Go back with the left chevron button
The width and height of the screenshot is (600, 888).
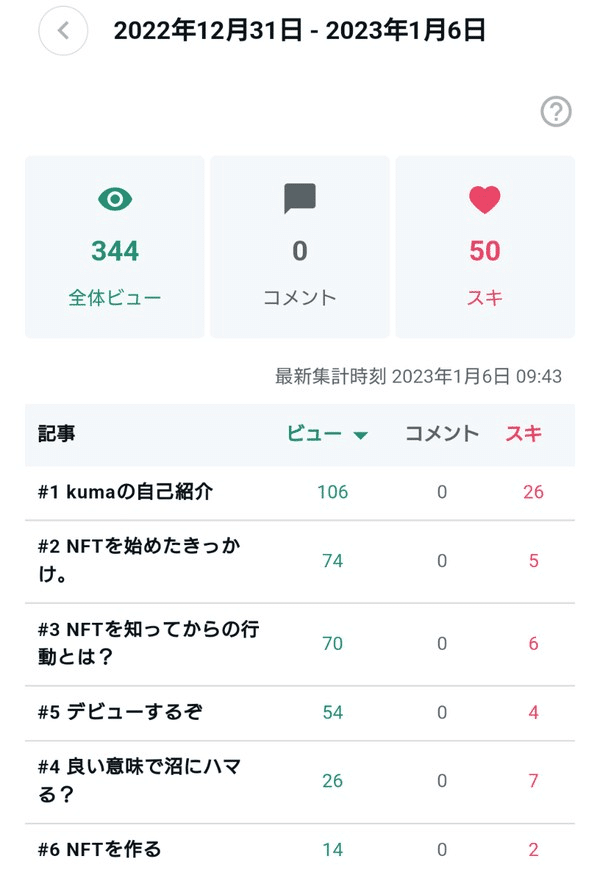[x=63, y=30]
